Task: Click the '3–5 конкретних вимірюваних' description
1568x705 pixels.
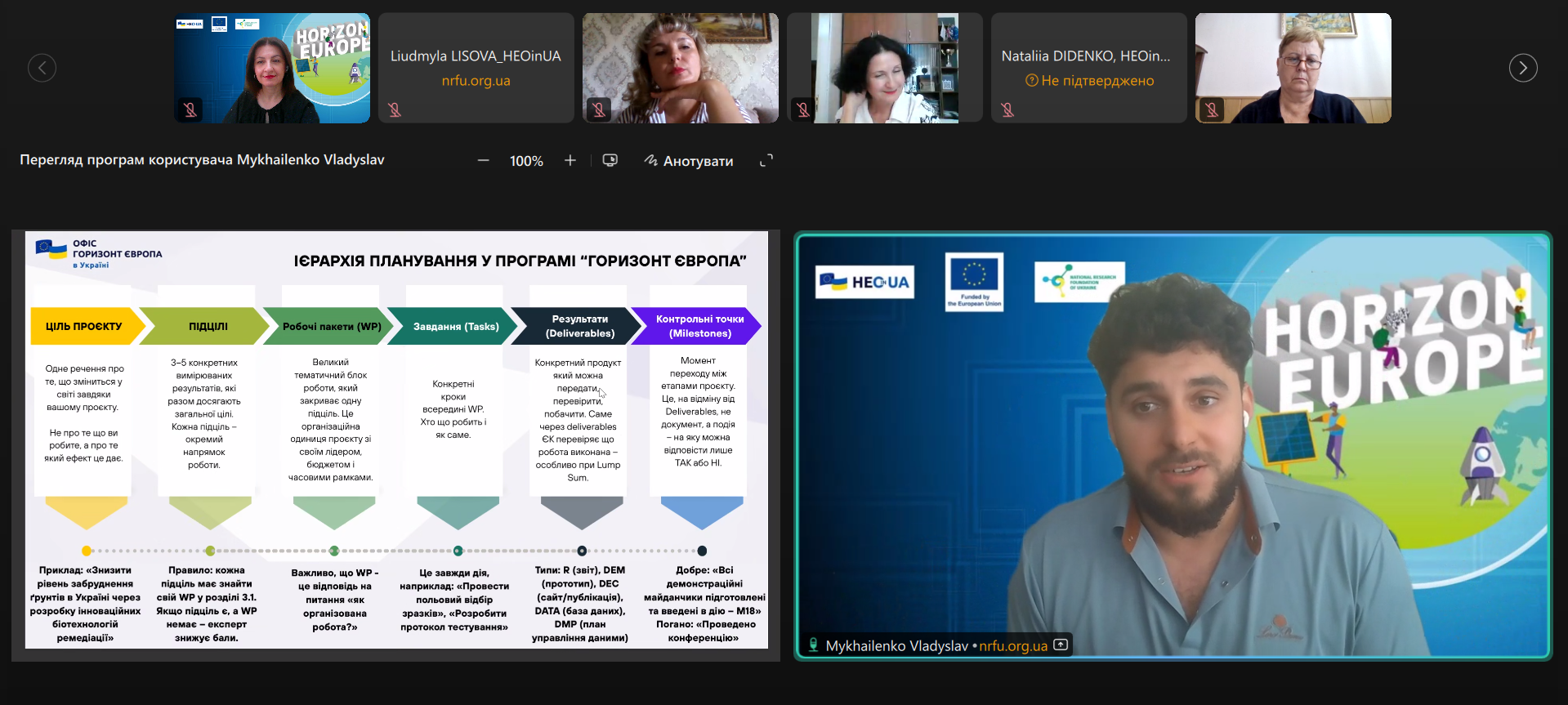Action: click(x=204, y=413)
